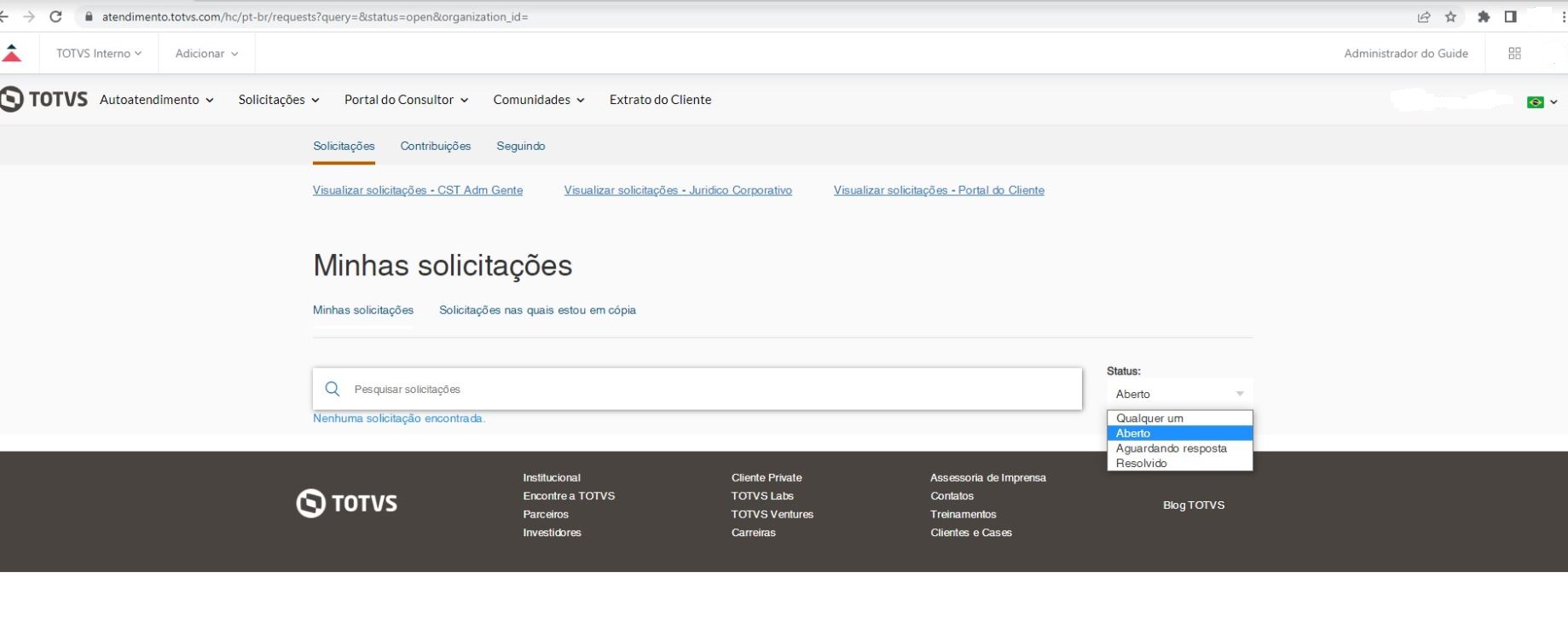Open the Adicionar dropdown
1568x641 pixels.
point(206,54)
